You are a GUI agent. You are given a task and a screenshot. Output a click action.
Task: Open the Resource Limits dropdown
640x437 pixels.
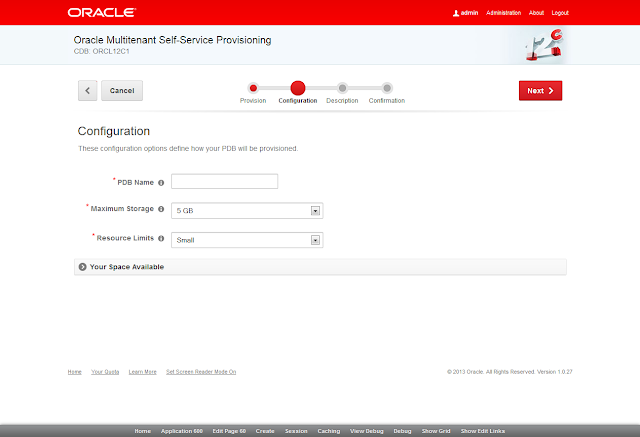[x=247, y=240]
